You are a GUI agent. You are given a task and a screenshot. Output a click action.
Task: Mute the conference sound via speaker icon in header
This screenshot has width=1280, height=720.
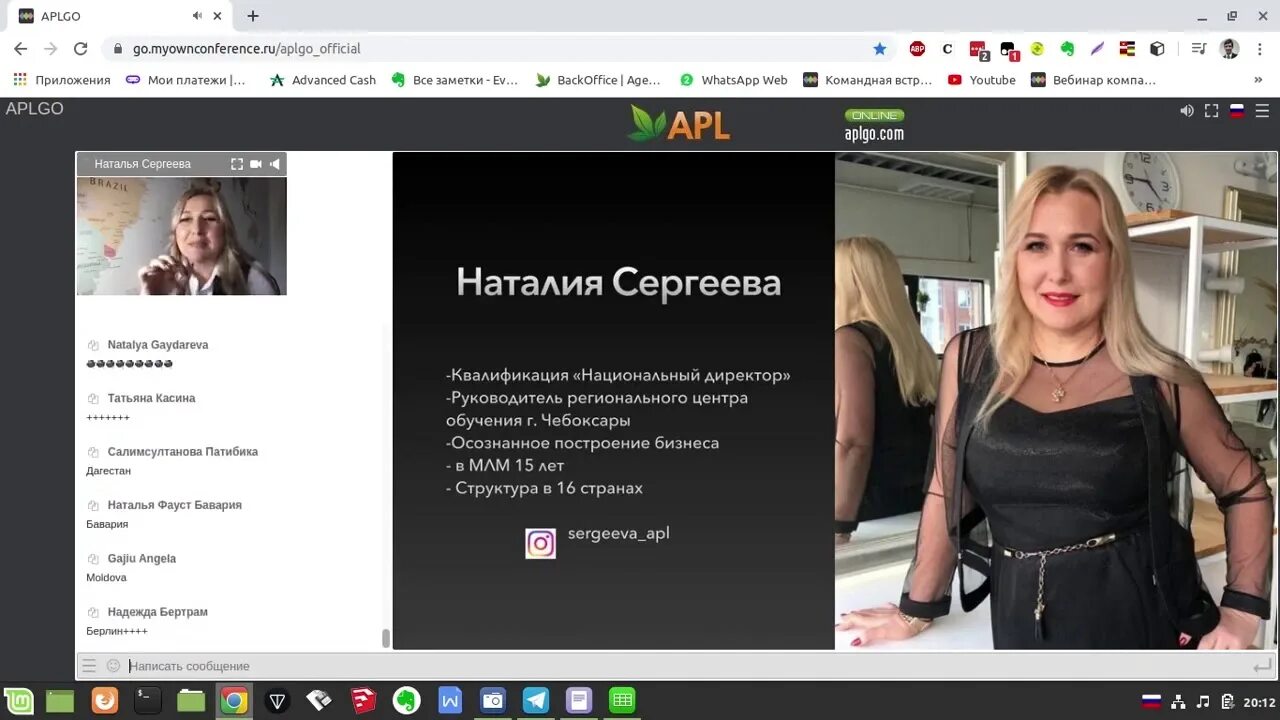(1186, 111)
